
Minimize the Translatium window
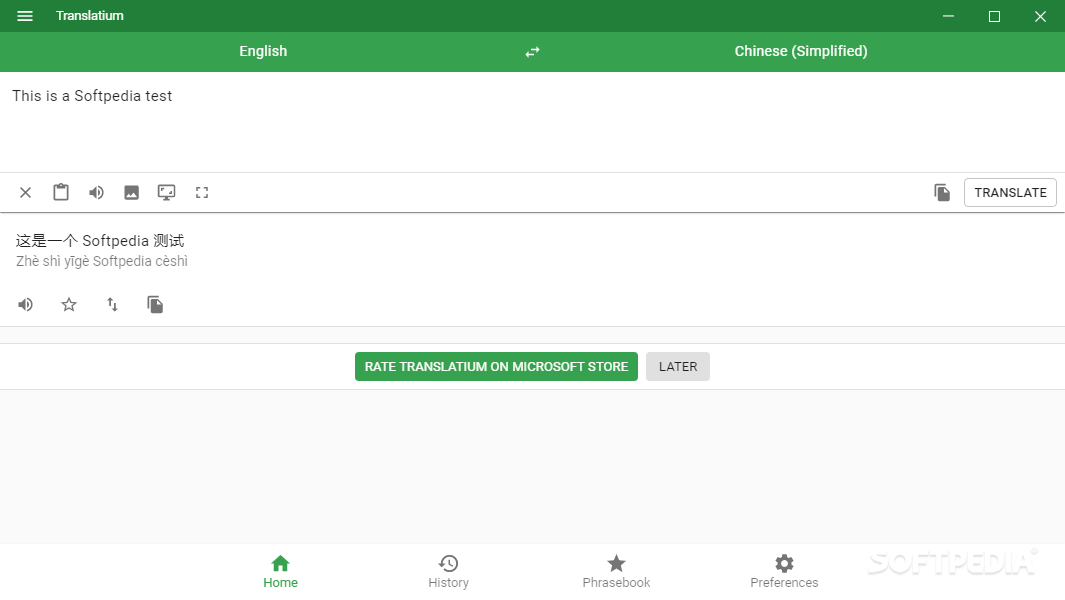(948, 16)
